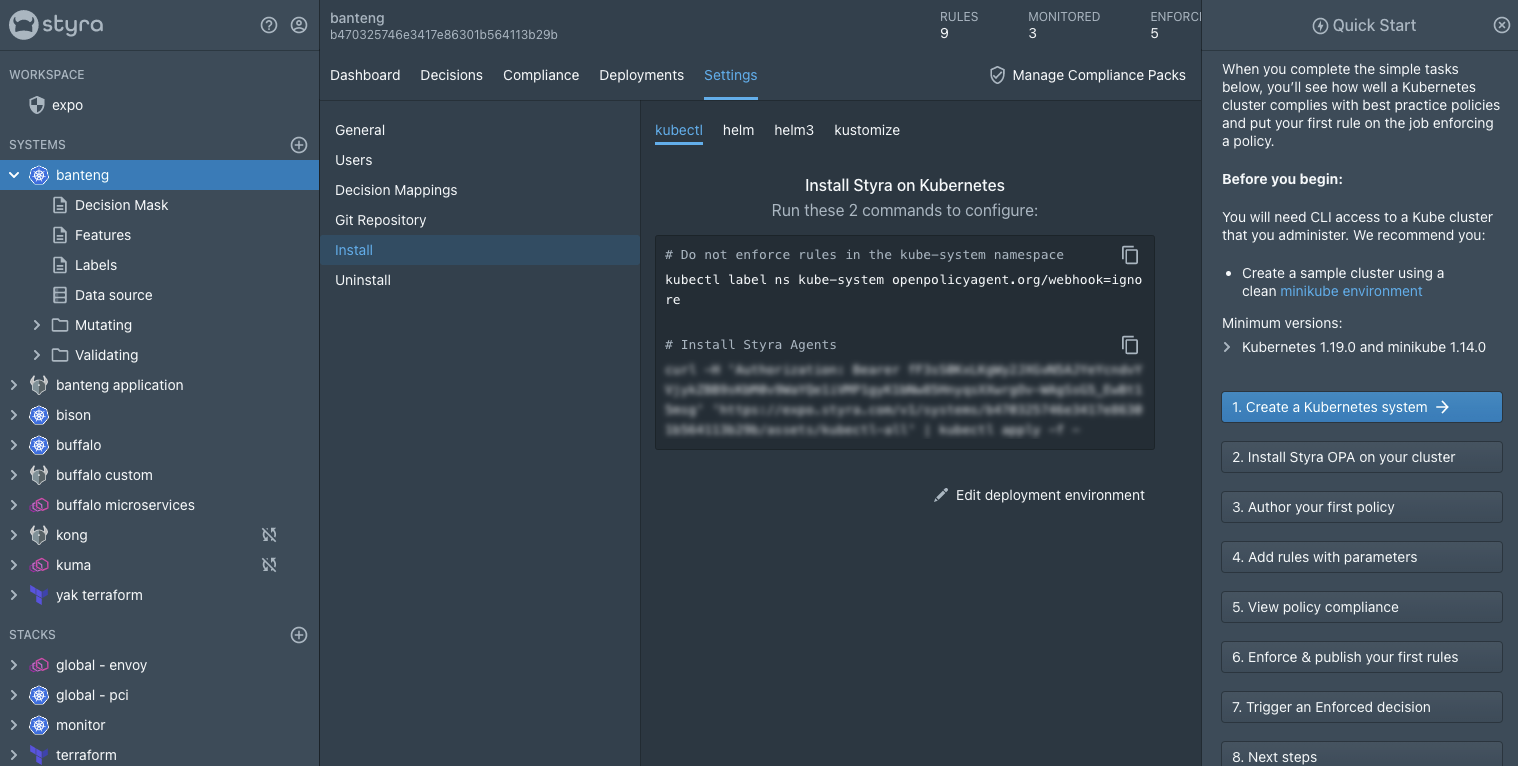Click the kuma sync-disabled icon

pyautogui.click(x=269, y=565)
